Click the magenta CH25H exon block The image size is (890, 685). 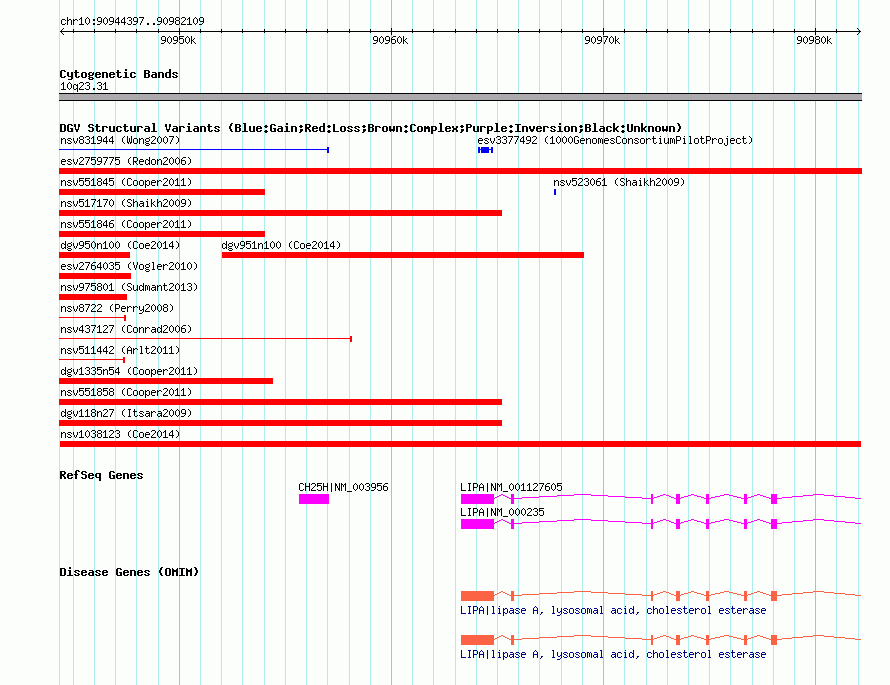coord(314,499)
